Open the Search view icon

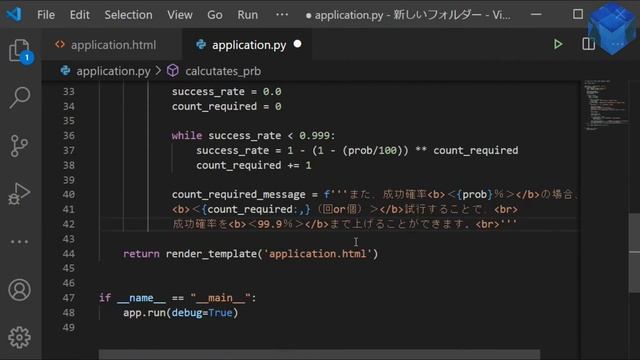point(19,98)
